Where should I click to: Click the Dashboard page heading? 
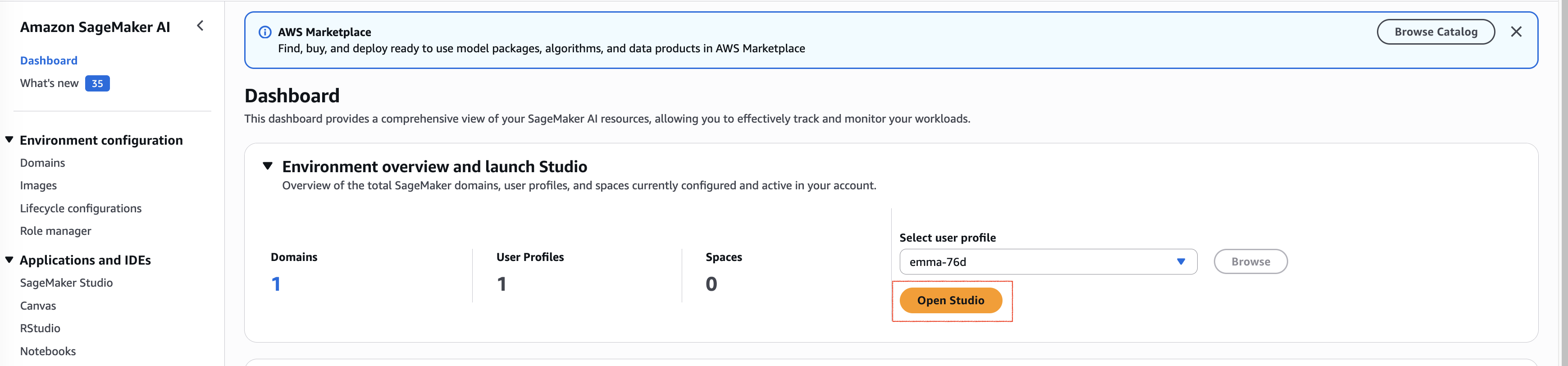click(x=292, y=96)
